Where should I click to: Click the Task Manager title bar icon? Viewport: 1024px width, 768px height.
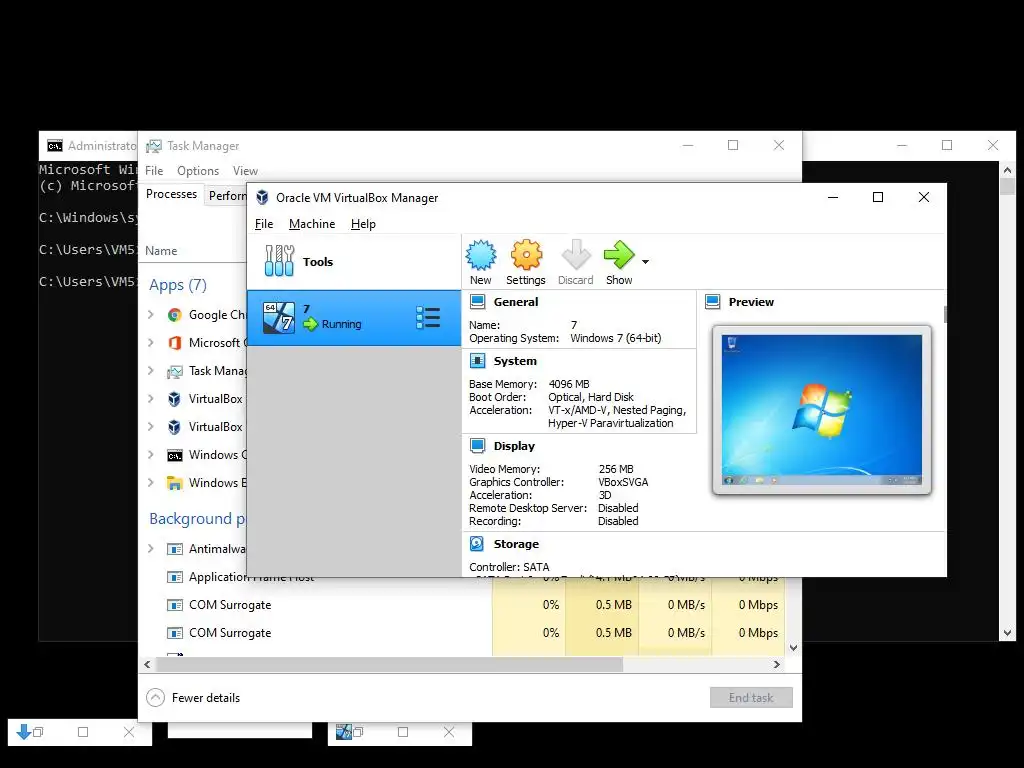(154, 146)
